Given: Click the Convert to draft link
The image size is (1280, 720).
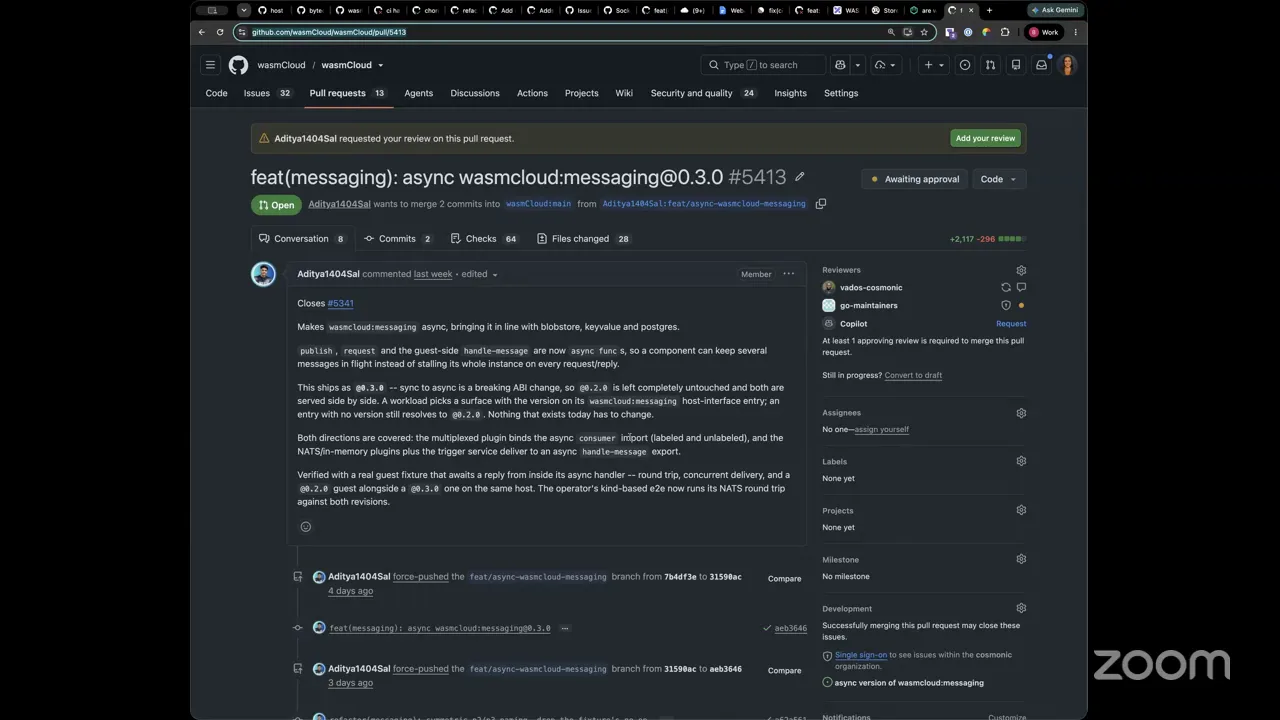Looking at the screenshot, I should coord(913,375).
